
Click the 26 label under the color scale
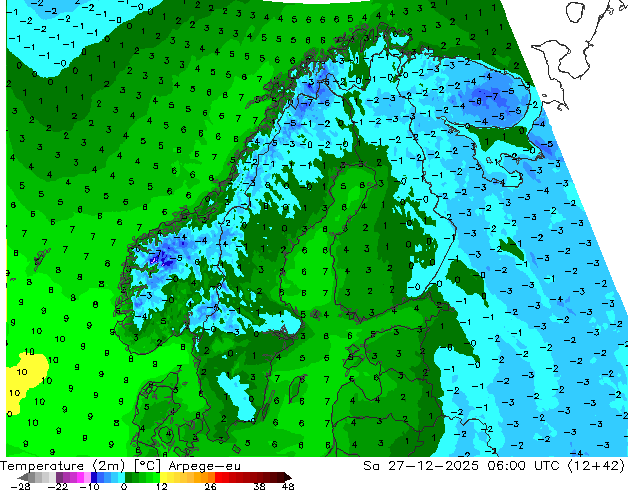212,486
